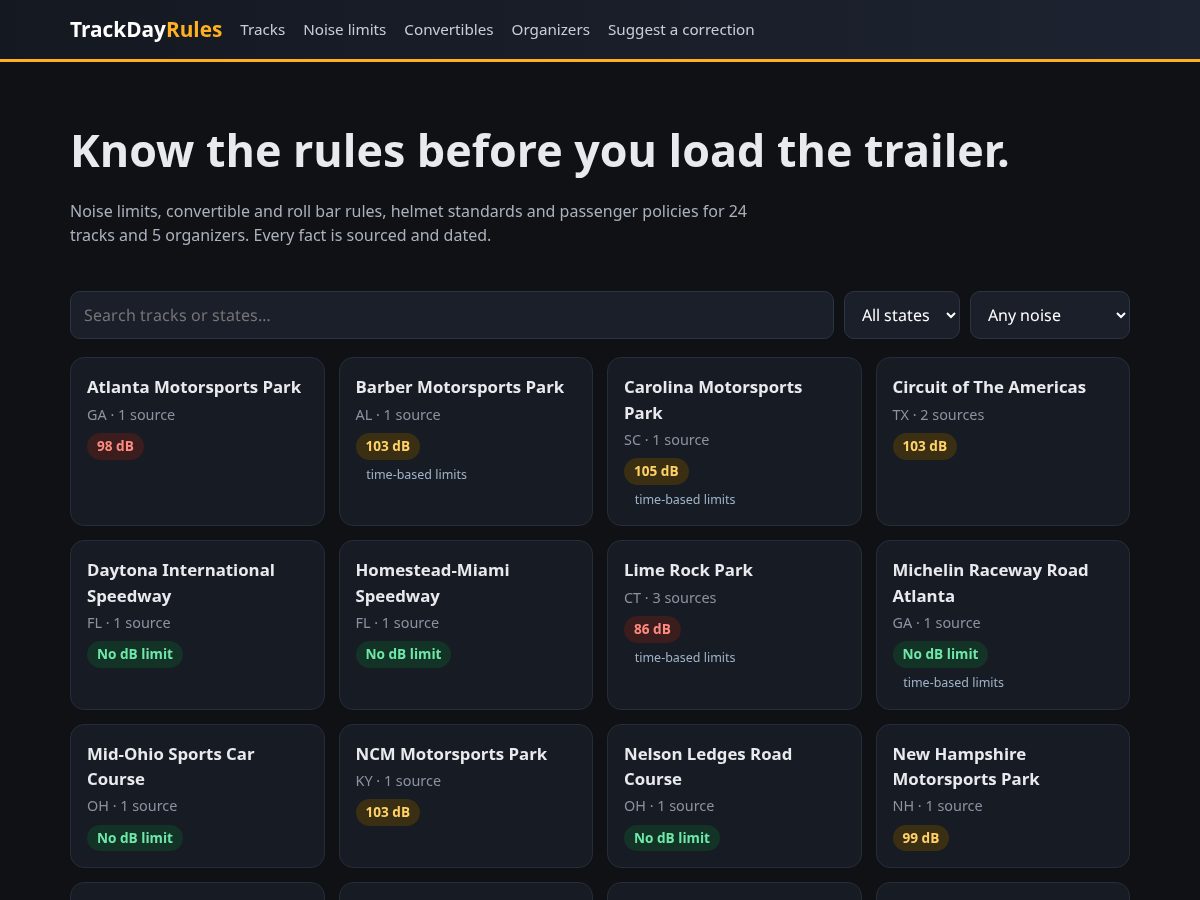
Task: Open Michelin Raceway Road Atlanta card
Action: (1003, 625)
